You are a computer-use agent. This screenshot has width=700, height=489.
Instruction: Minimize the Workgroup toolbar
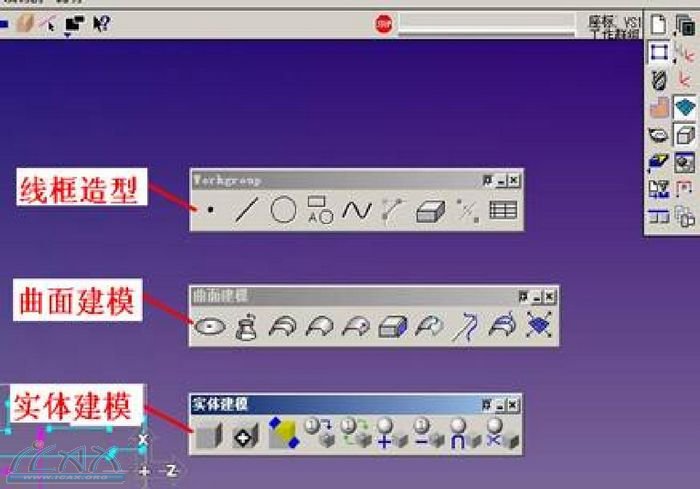501,181
